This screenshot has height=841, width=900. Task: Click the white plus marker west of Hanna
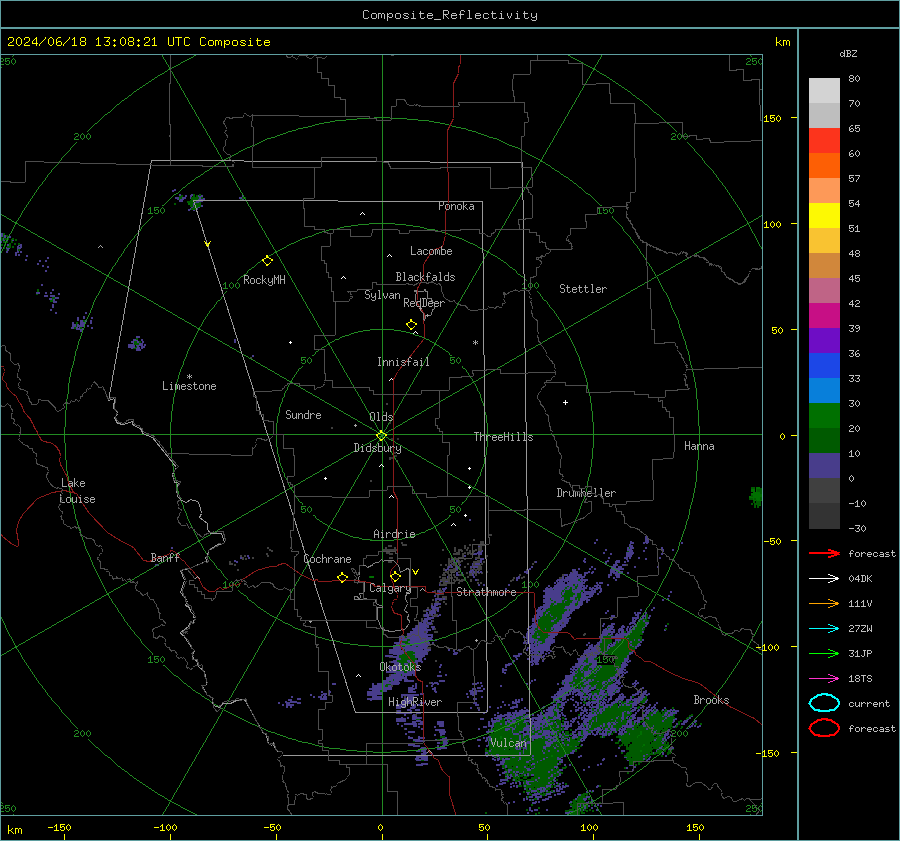click(565, 402)
